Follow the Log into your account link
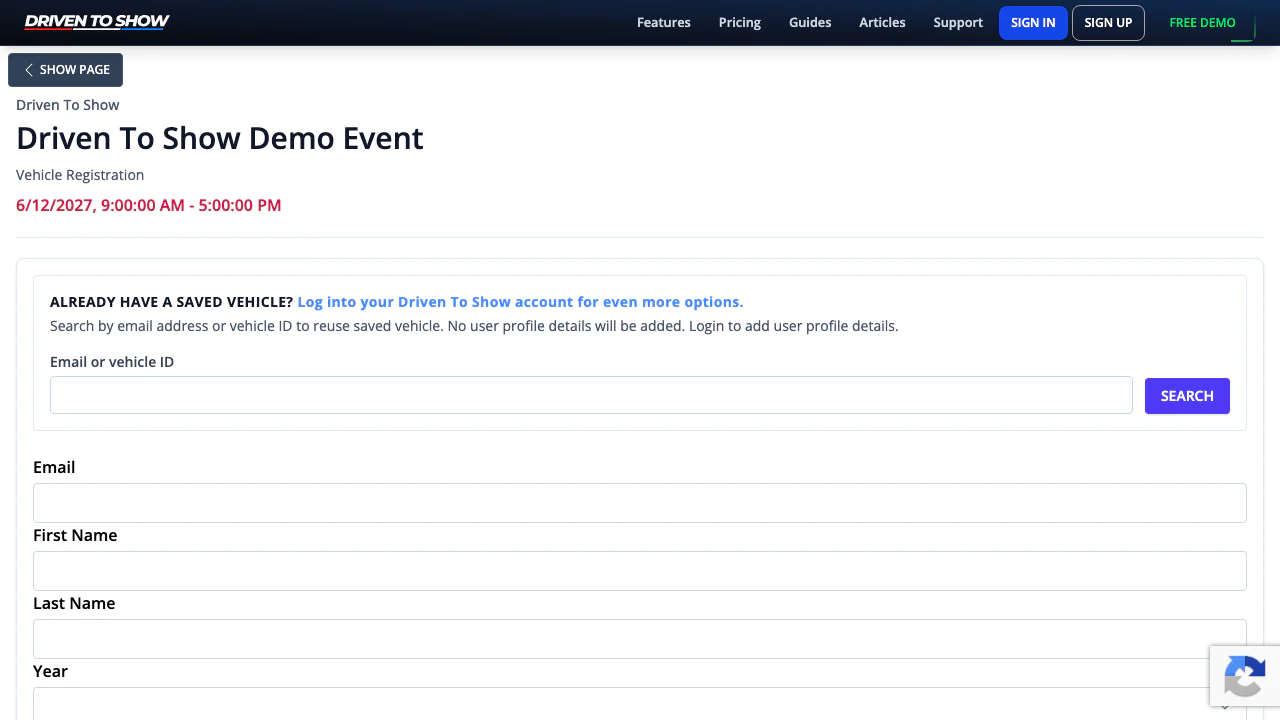The image size is (1280, 720). click(x=520, y=301)
